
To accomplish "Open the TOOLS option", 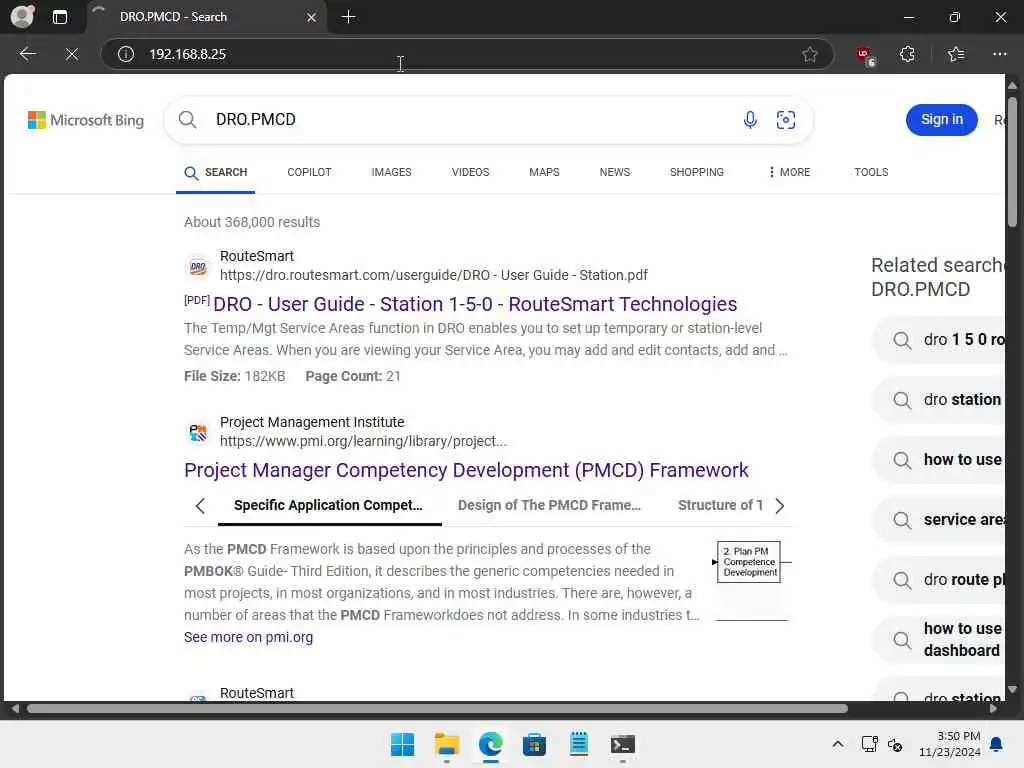I will [x=871, y=172].
